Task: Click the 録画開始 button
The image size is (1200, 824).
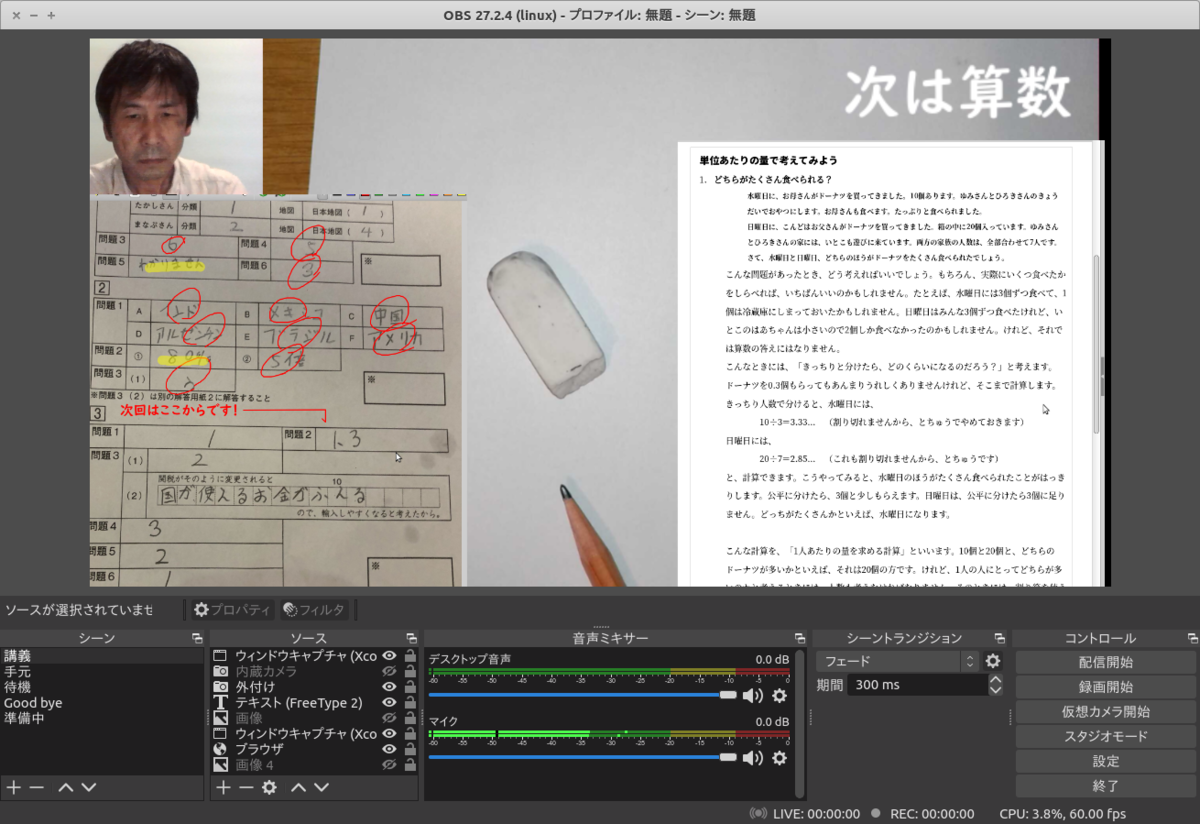Action: (x=1105, y=687)
